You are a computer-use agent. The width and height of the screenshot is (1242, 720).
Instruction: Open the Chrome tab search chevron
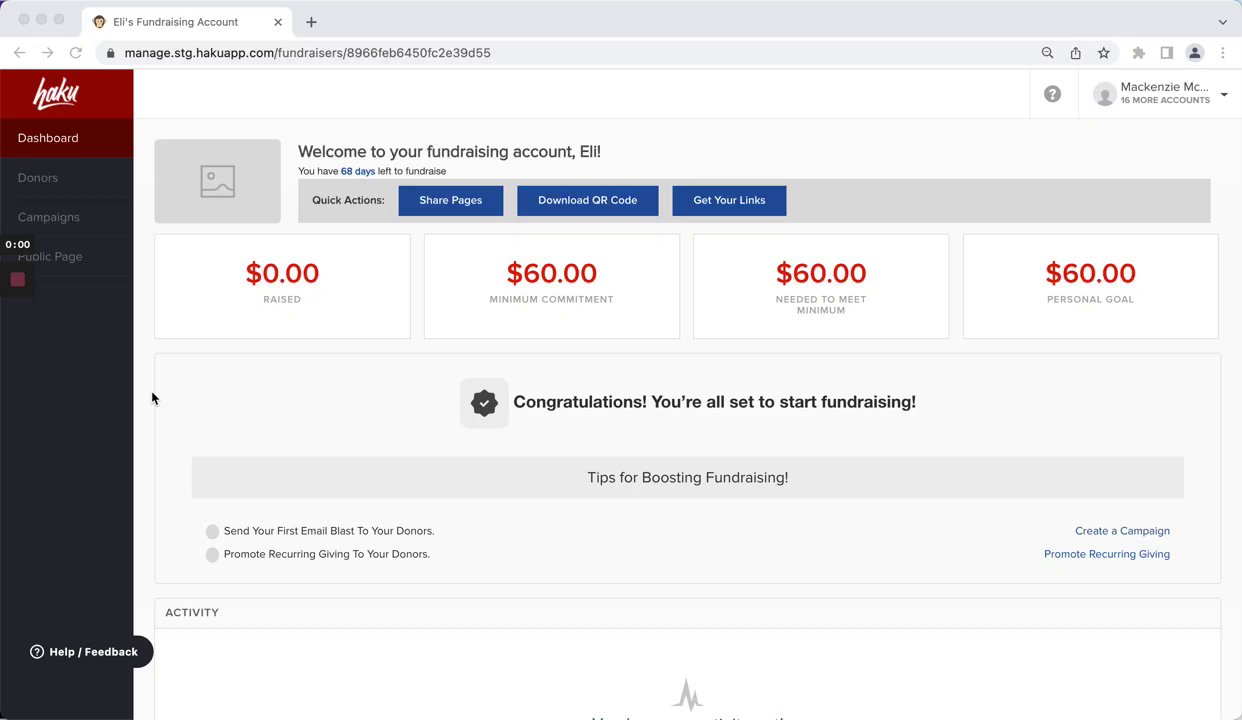[1222, 22]
